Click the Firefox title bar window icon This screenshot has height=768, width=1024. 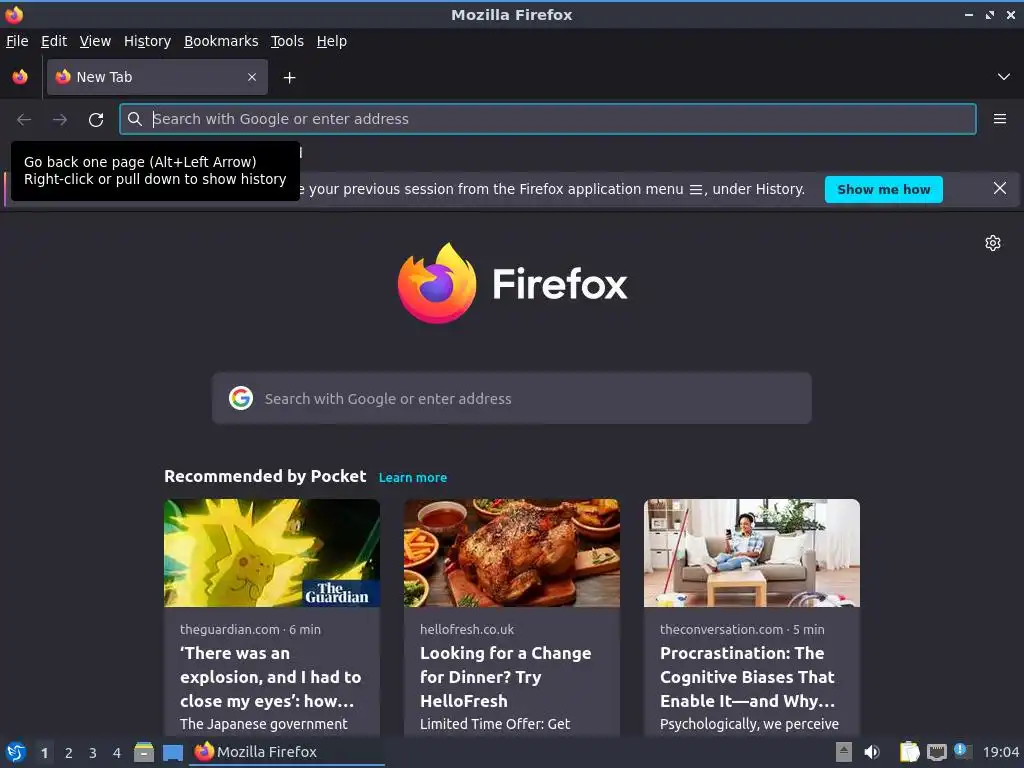[14, 14]
